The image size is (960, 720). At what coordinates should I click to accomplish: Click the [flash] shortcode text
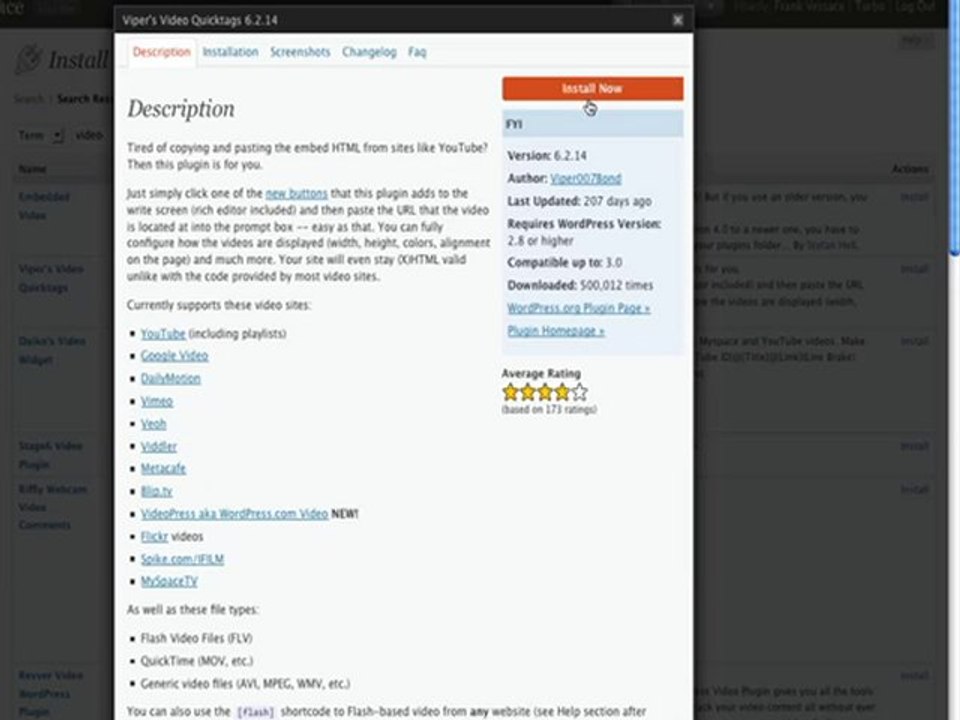coord(255,712)
